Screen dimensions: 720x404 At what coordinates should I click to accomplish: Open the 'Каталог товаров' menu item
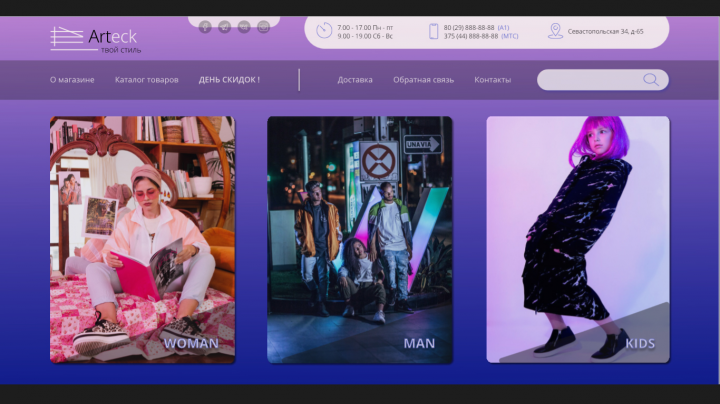[146, 80]
